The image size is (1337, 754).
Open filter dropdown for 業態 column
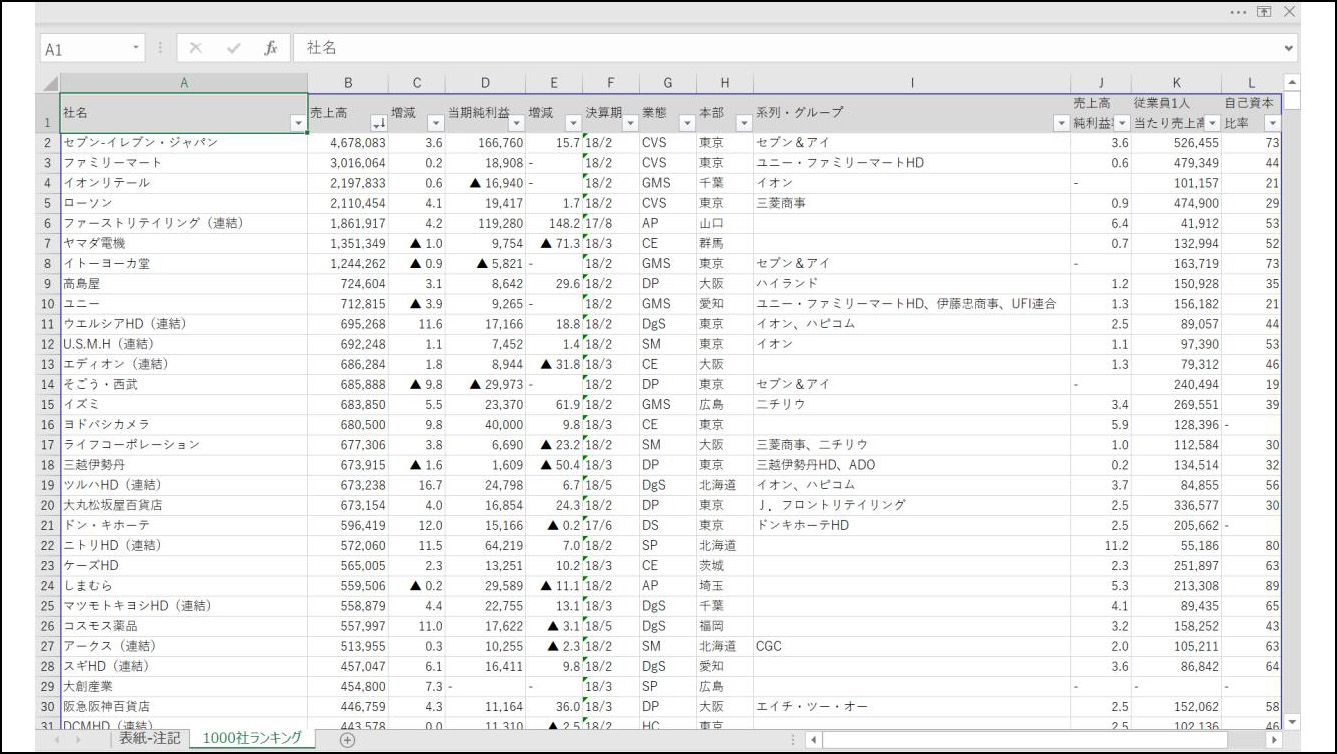click(686, 123)
